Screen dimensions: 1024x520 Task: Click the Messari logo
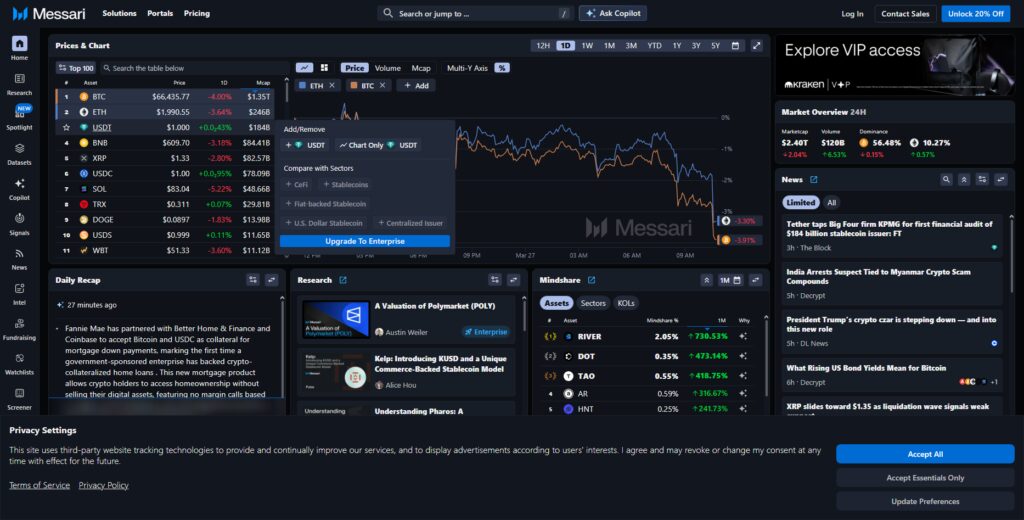[x=48, y=13]
